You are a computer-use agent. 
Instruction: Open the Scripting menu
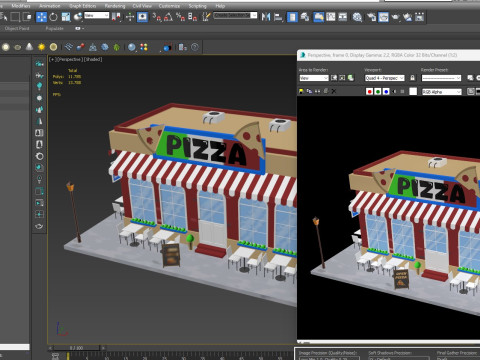(197, 6)
